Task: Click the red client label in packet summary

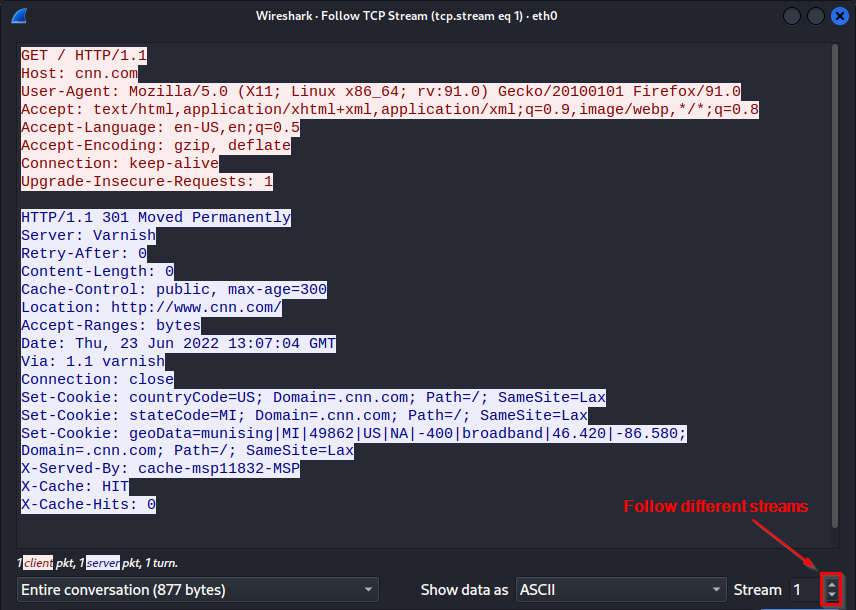Action: 38,564
